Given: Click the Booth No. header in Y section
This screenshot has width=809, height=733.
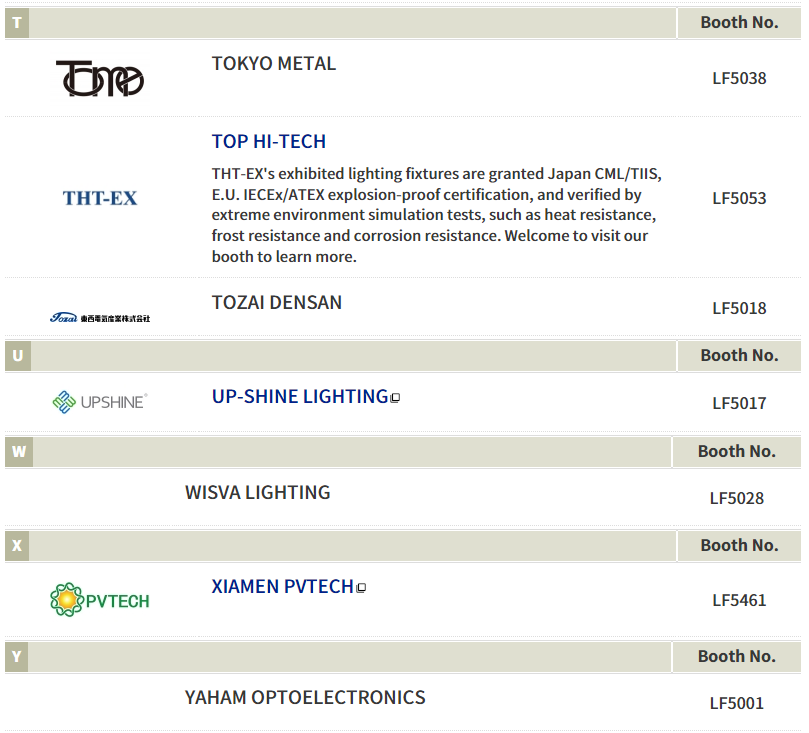Looking at the screenshot, I should (736, 656).
